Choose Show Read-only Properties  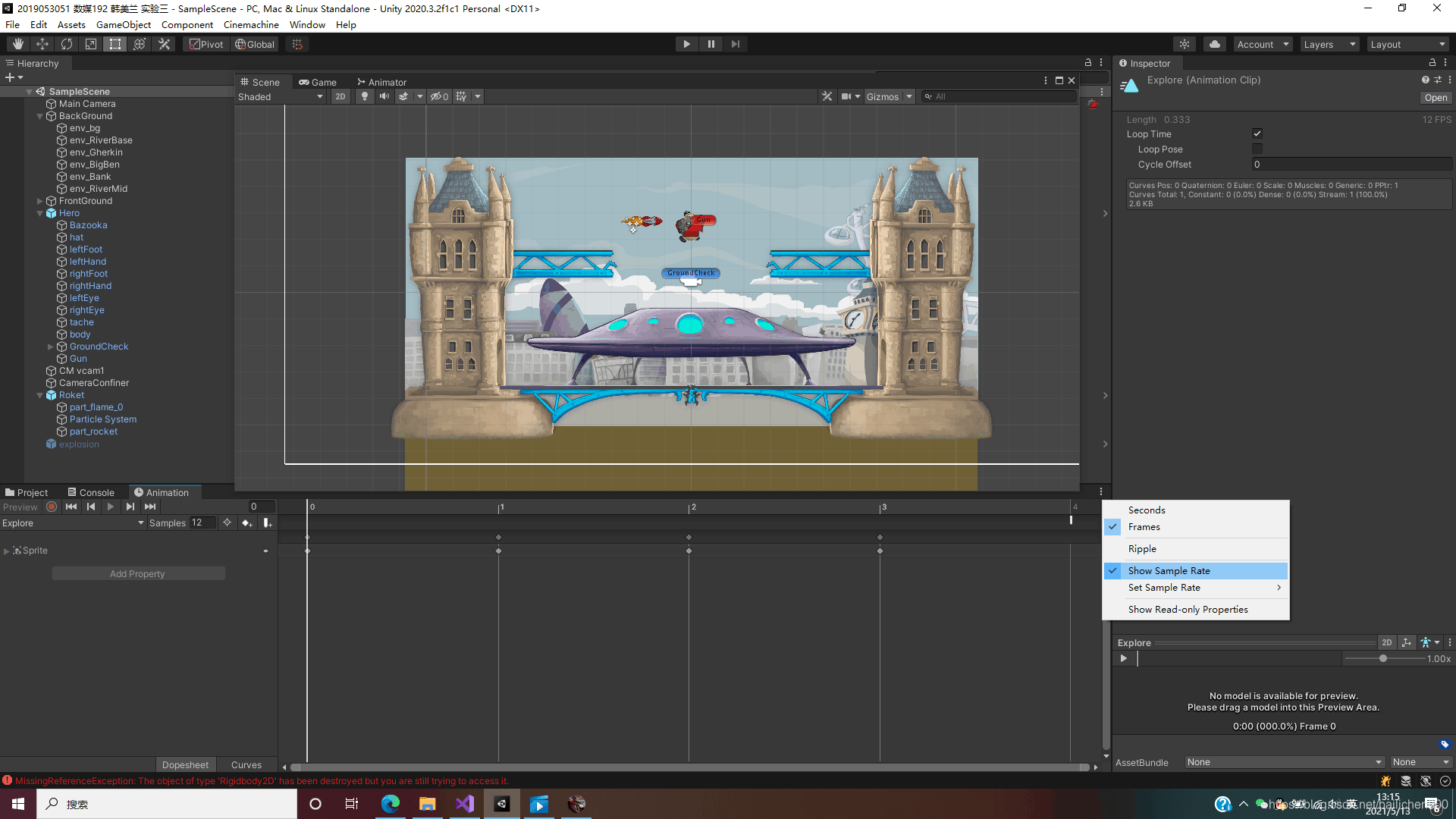tap(1196, 610)
